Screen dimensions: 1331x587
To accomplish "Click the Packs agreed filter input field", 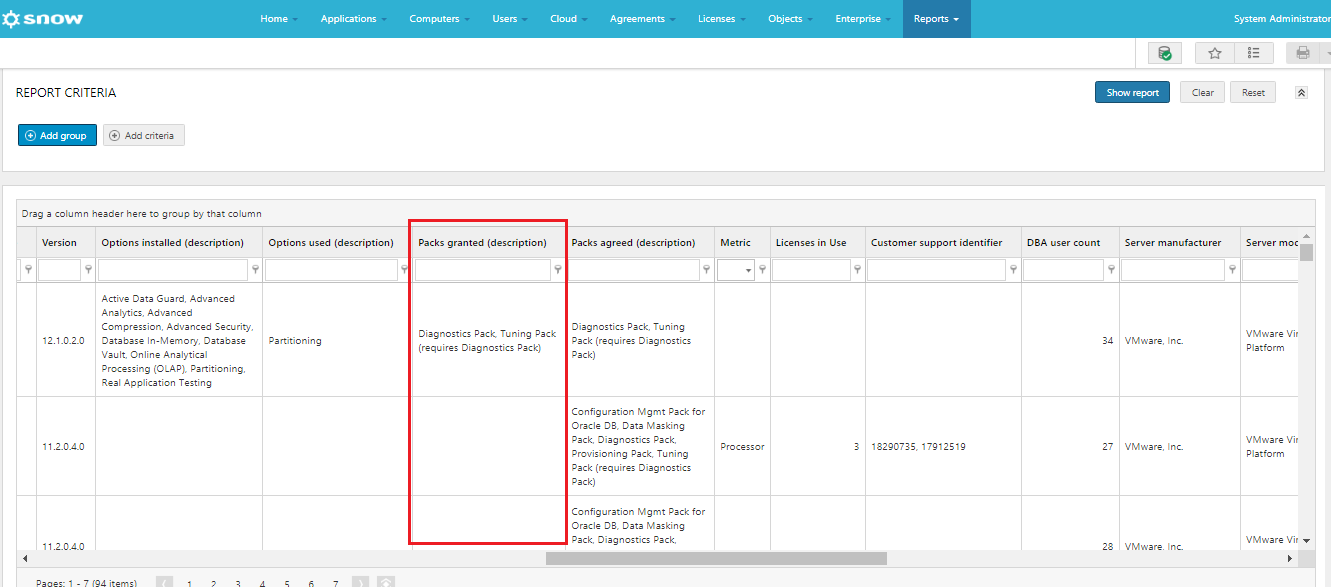I will [634, 270].
